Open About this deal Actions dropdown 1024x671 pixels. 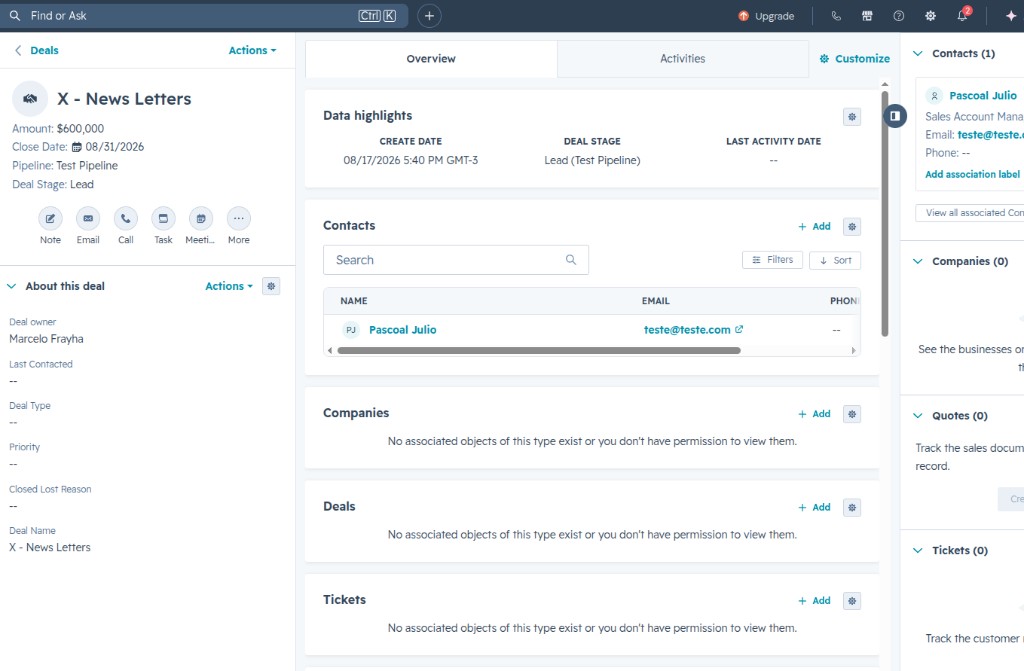[229, 286]
